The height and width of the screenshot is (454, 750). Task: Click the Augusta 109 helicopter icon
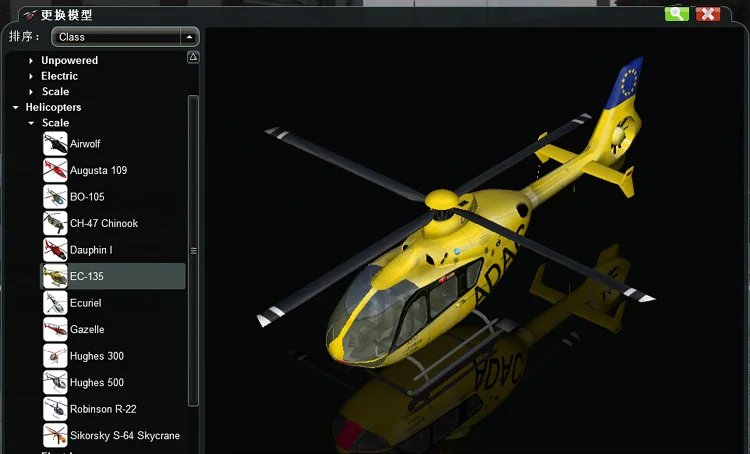(55, 170)
